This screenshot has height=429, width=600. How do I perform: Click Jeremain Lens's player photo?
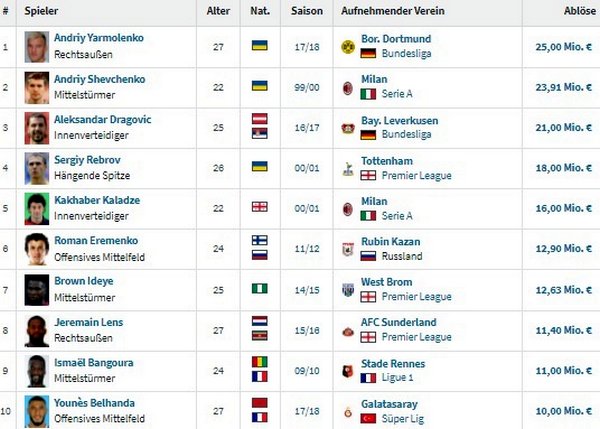coord(37,329)
